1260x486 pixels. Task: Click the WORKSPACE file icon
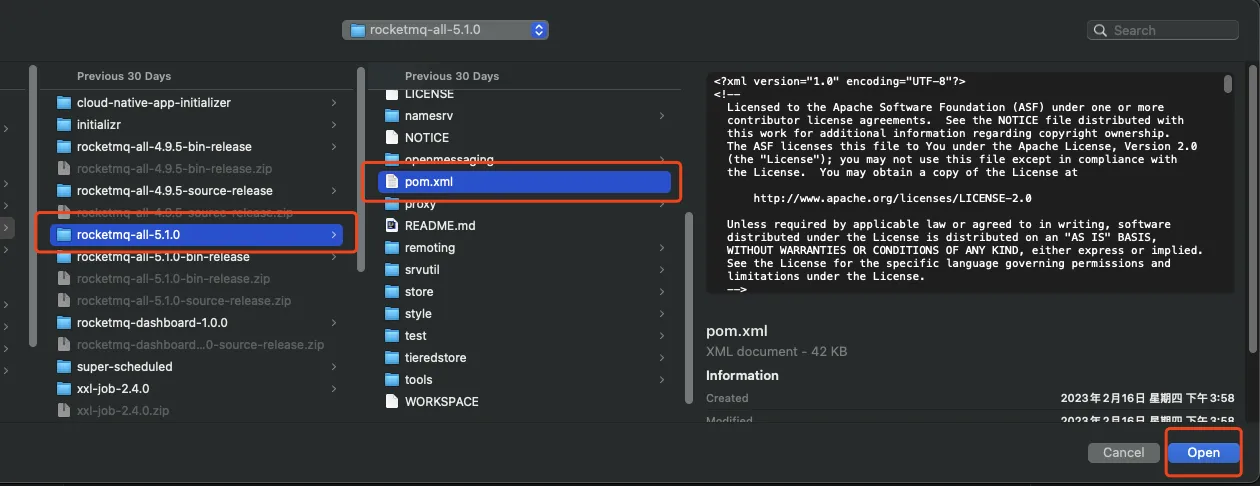(x=393, y=402)
